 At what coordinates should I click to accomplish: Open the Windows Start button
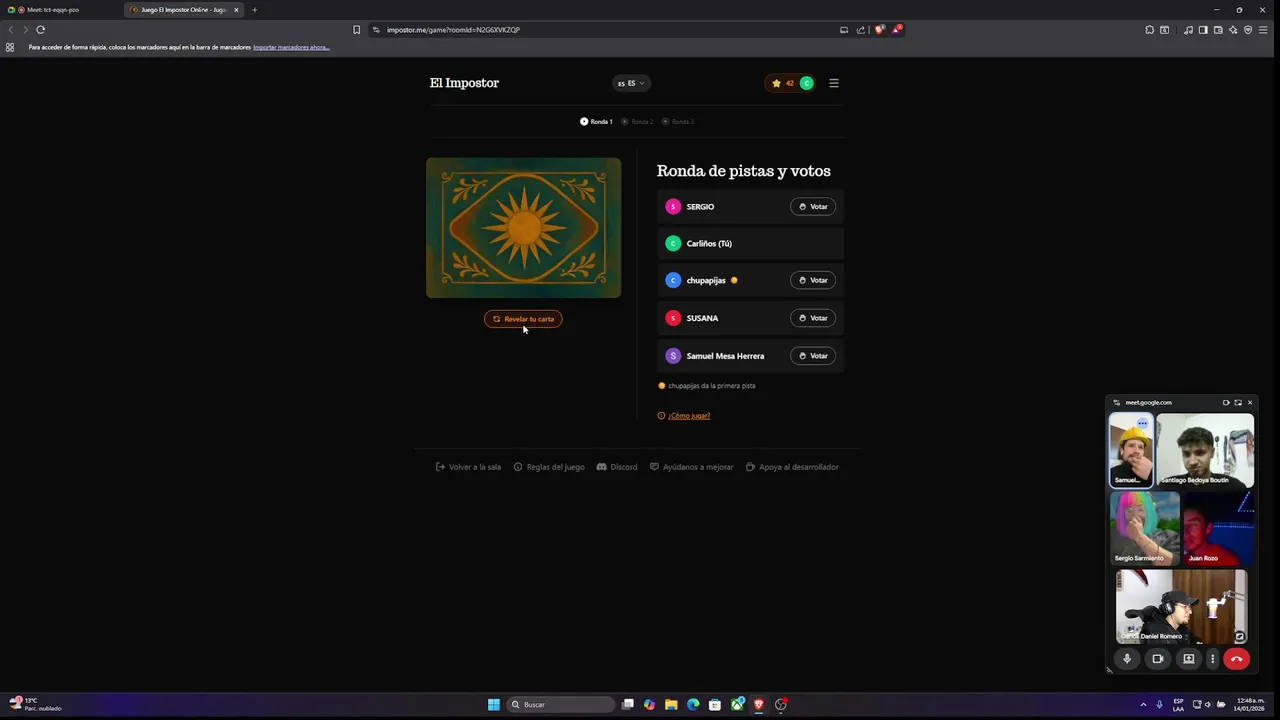493,705
